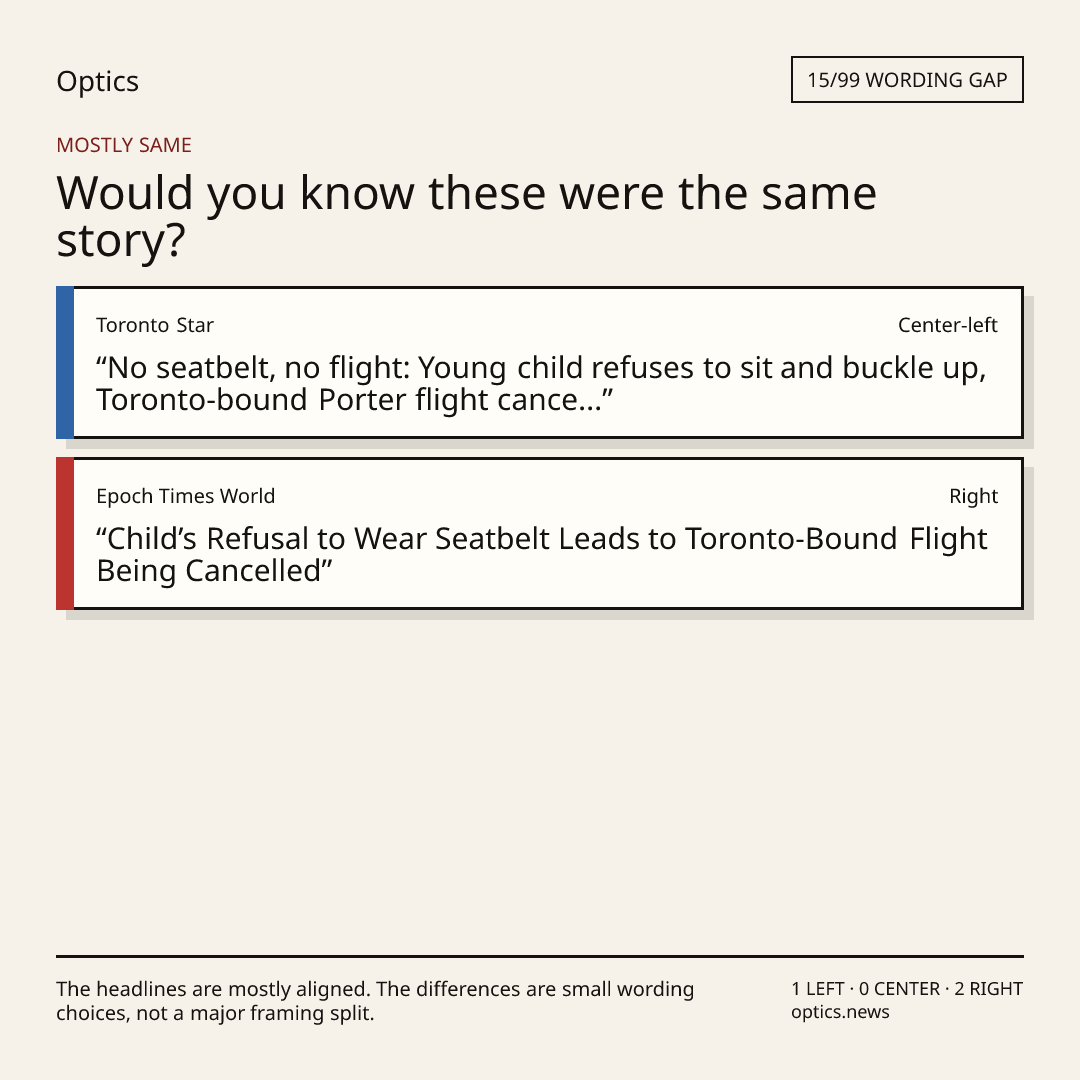The height and width of the screenshot is (1080, 1080).
Task: Click the word "story?" in the title
Action: pos(121,241)
